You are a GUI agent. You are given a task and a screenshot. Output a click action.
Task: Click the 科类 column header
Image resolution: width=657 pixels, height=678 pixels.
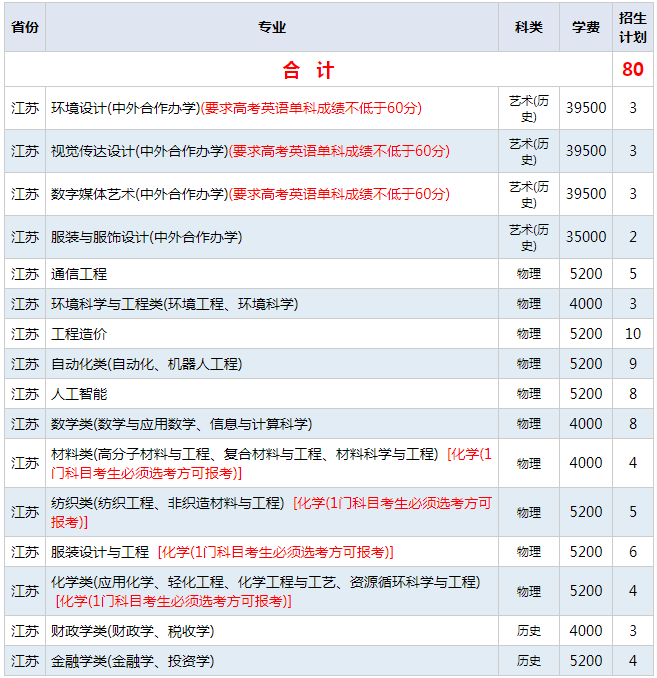tap(529, 27)
